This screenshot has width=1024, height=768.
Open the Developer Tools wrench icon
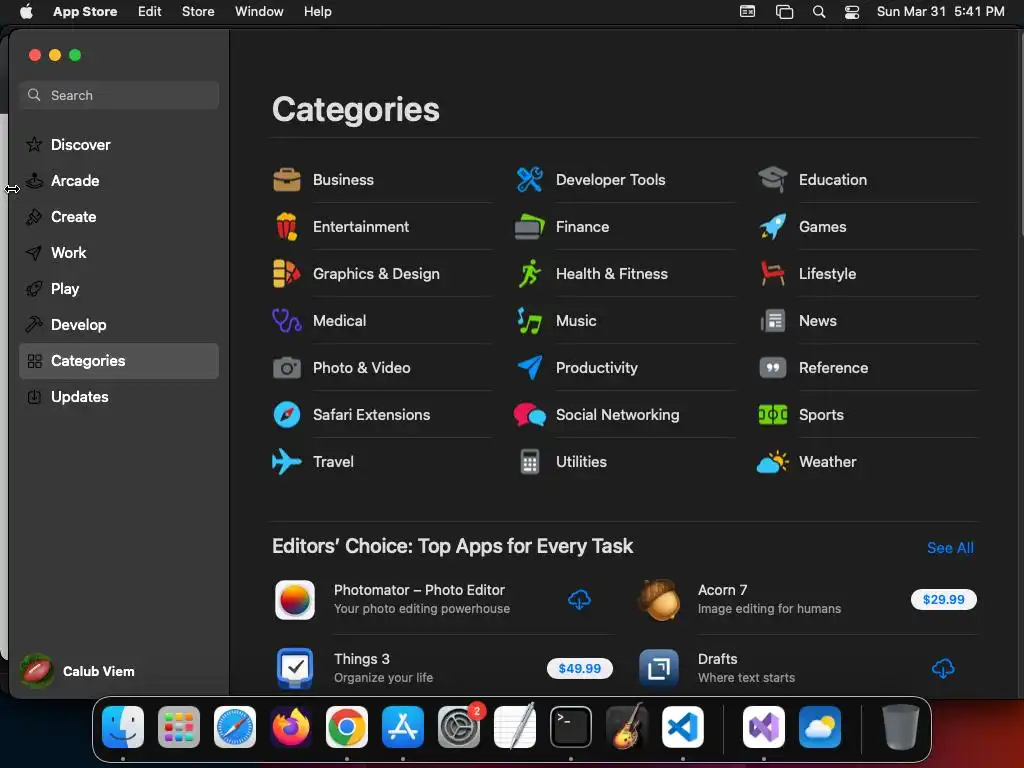tap(530, 180)
